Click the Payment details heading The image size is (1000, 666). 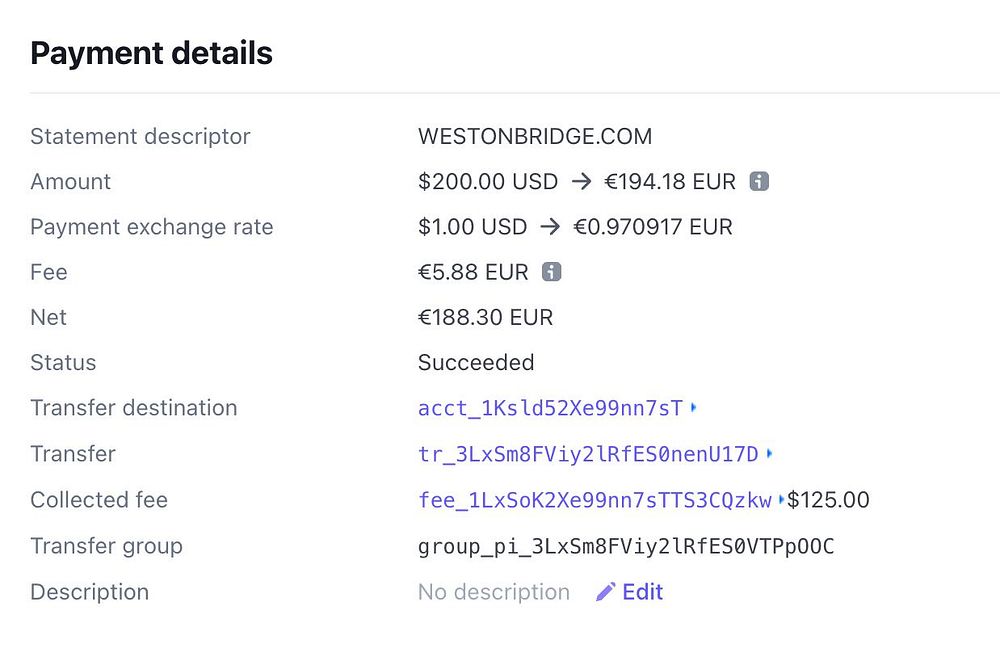click(x=152, y=53)
